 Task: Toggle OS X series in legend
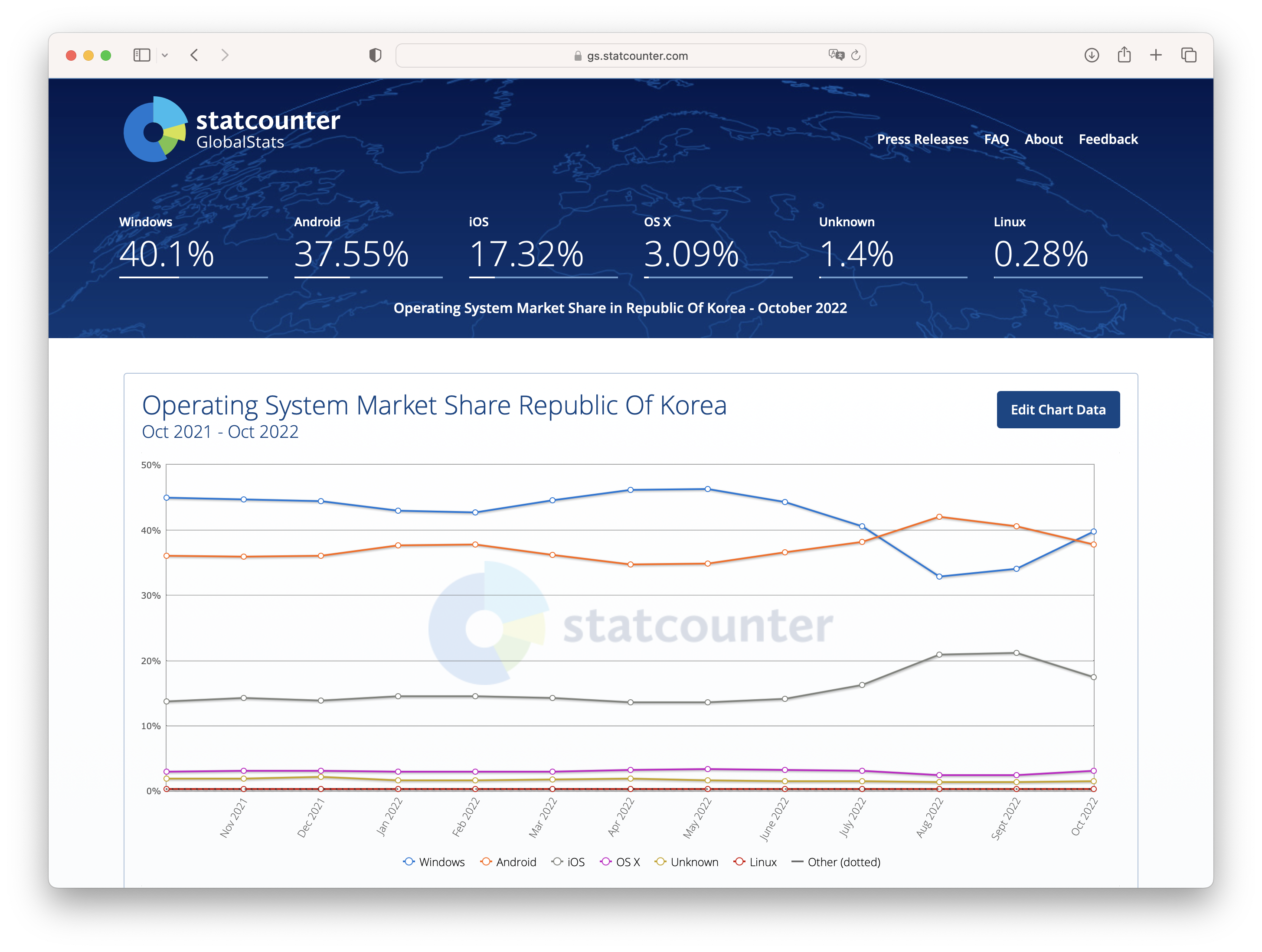tap(620, 862)
